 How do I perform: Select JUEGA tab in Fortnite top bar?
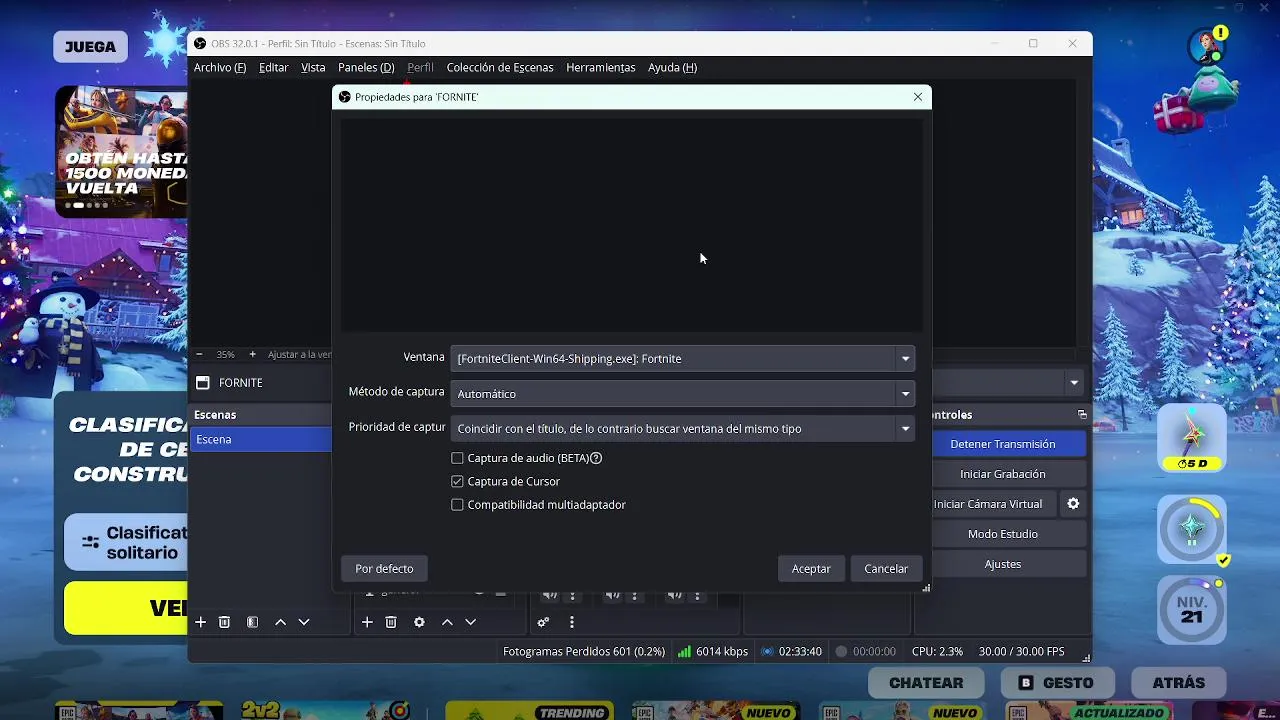90,46
